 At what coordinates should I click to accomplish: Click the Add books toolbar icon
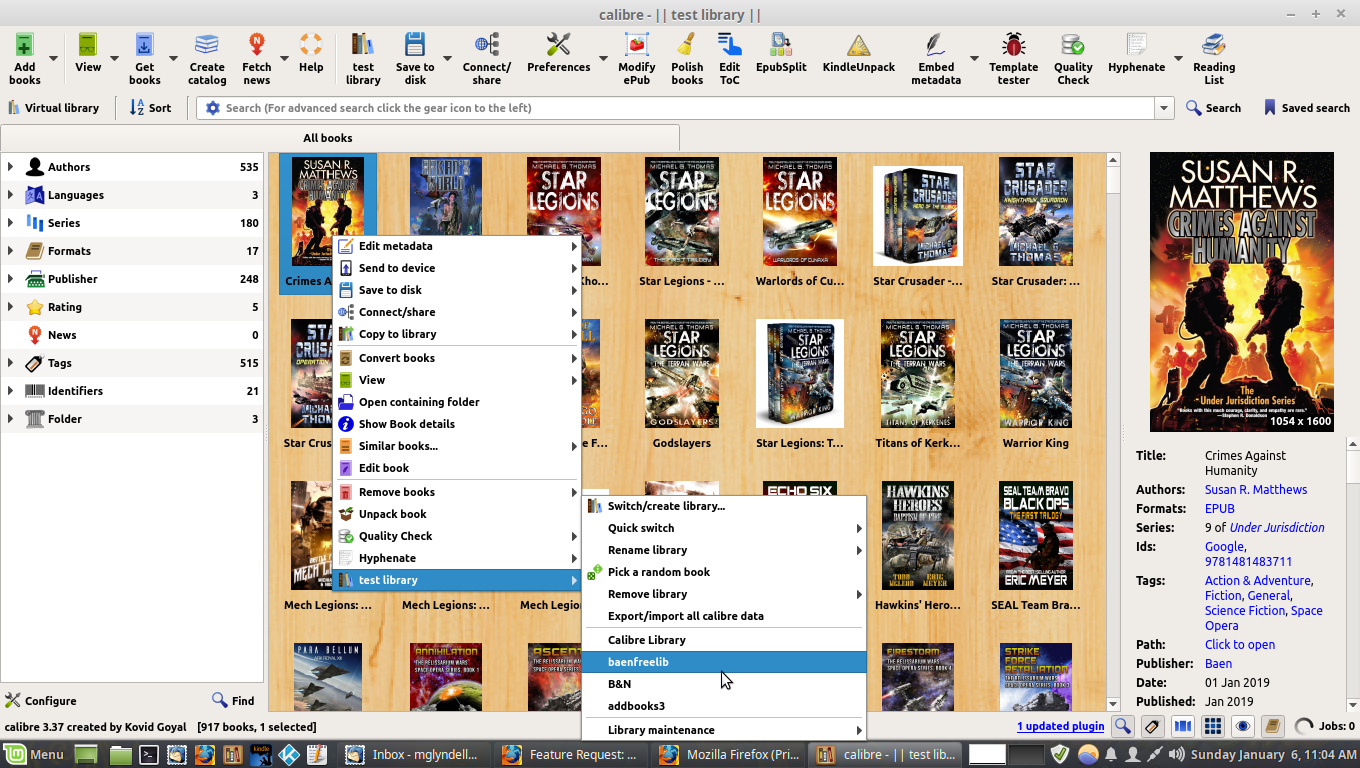pyautogui.click(x=24, y=58)
